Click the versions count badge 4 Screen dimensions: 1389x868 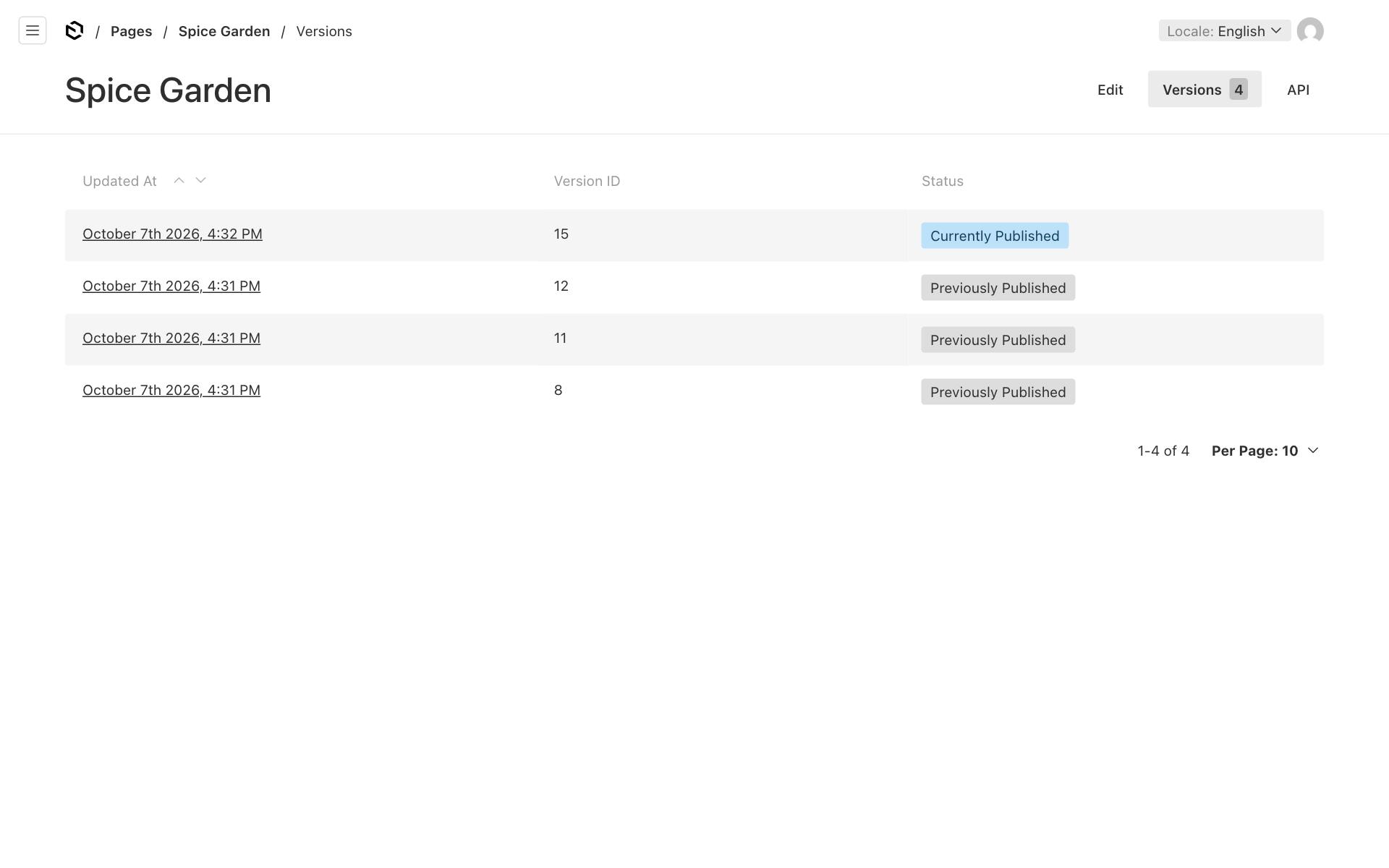coord(1239,90)
